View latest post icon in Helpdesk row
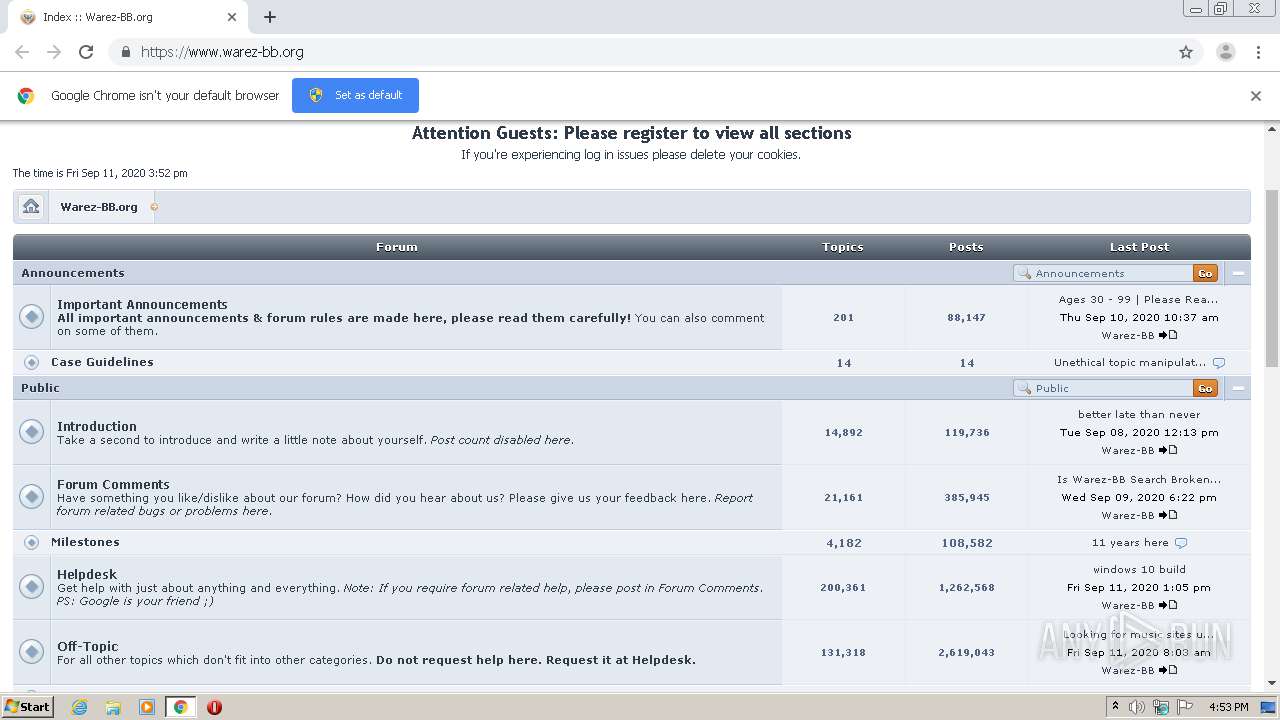The image size is (1280, 720). [x=1168, y=605]
